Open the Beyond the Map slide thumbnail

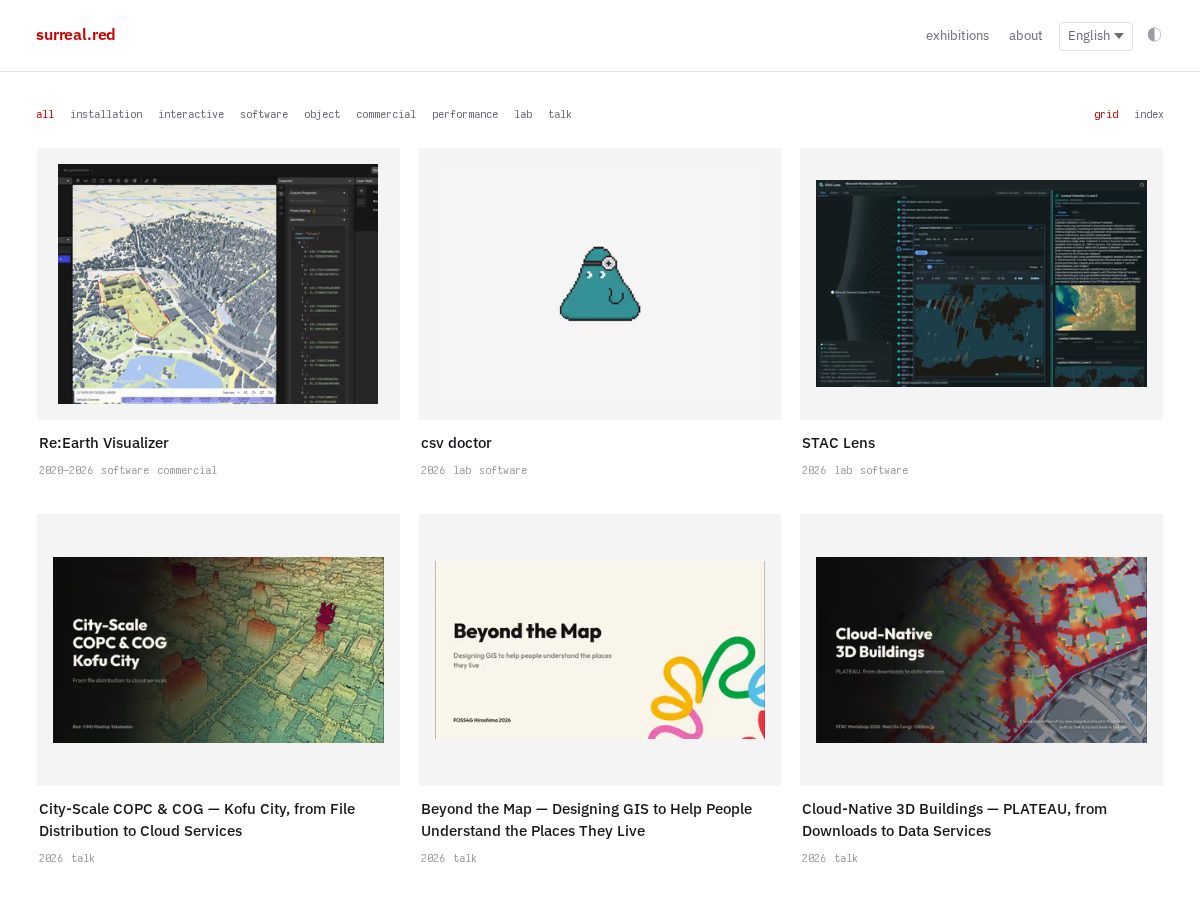[x=600, y=650]
